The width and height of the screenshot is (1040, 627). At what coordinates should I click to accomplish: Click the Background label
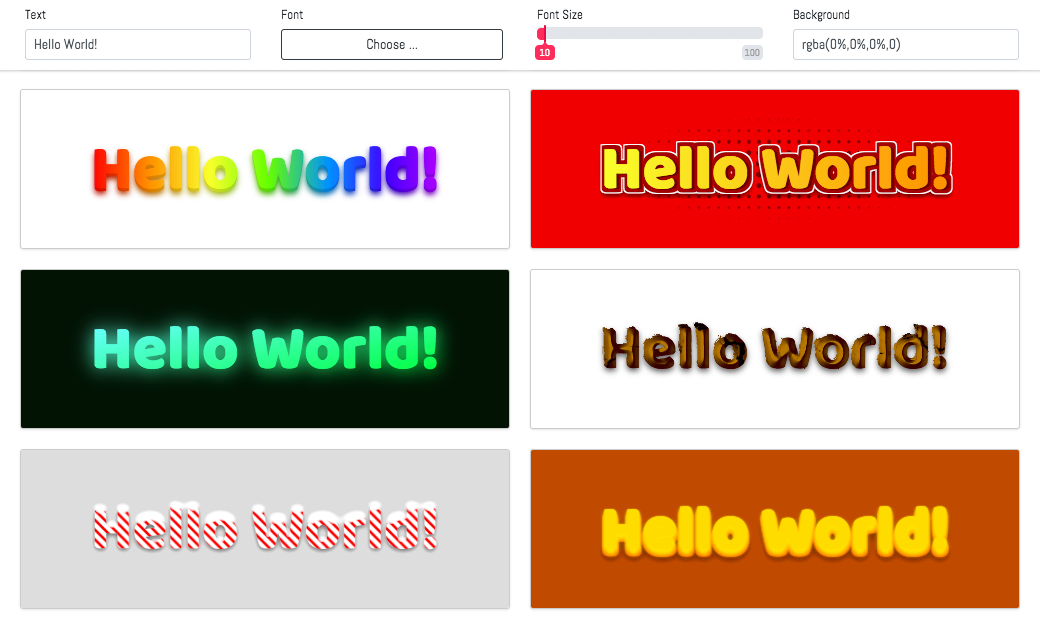coord(821,14)
